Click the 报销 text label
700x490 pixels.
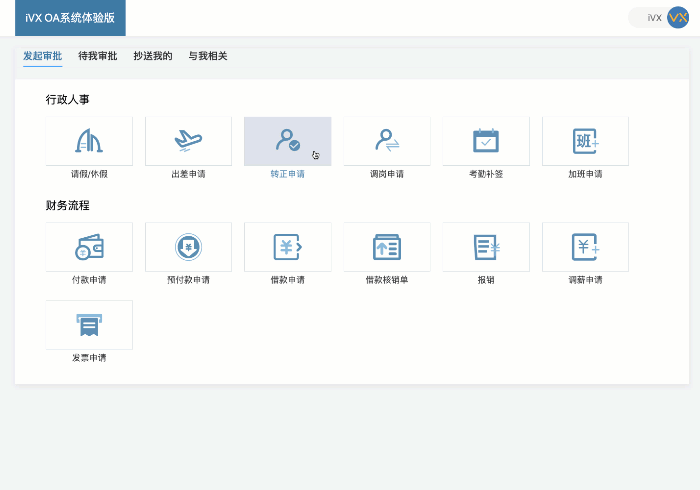(486, 280)
